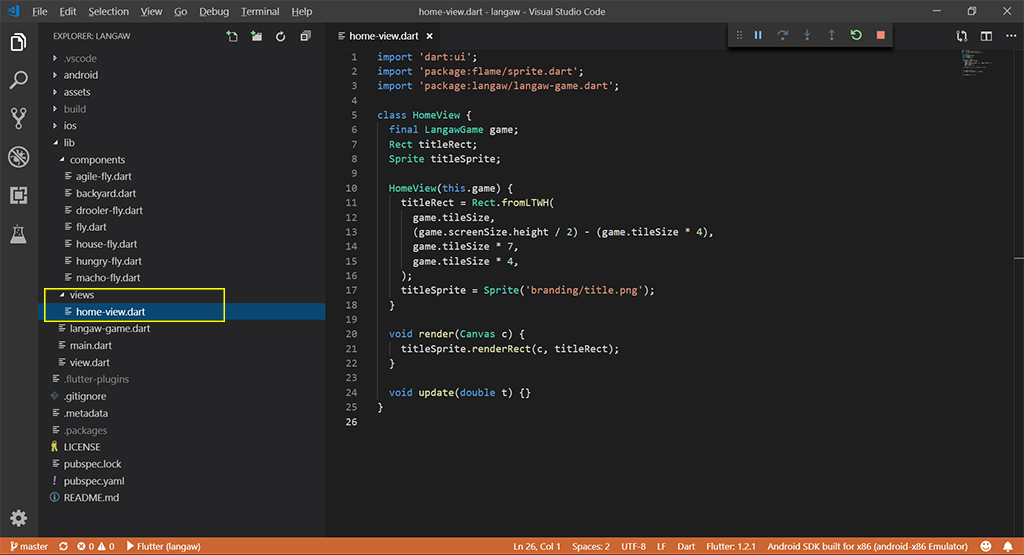Collapse all folders in Explorer
Viewport: 1024px width, 555px height.
tap(305, 37)
